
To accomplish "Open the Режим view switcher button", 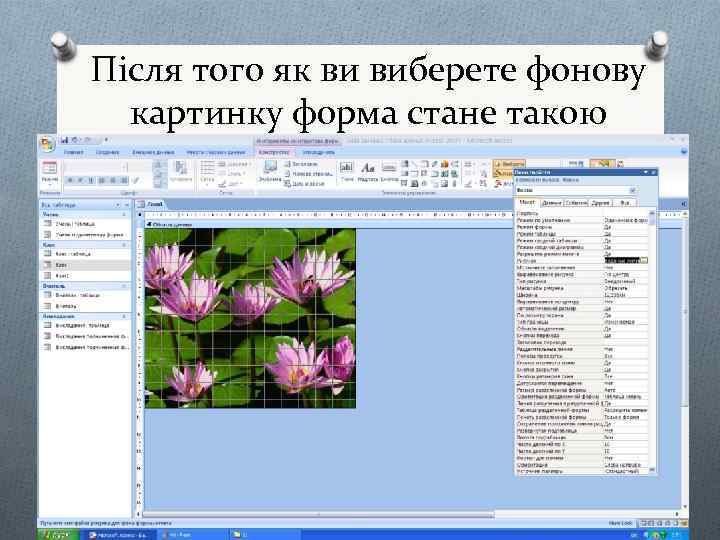I will point(50,173).
